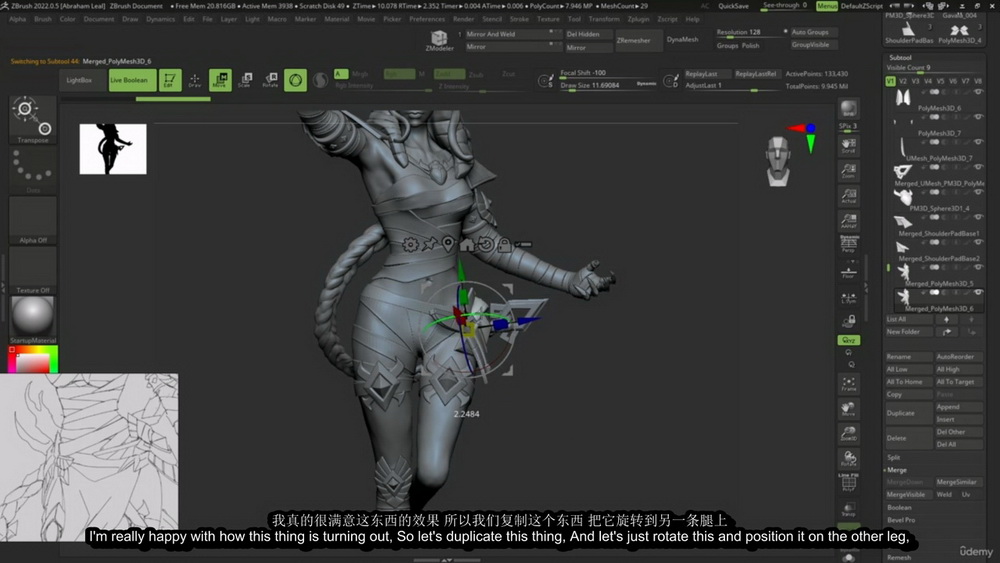1000x563 pixels.
Task: Click the QuickSave button
Action: click(733, 6)
